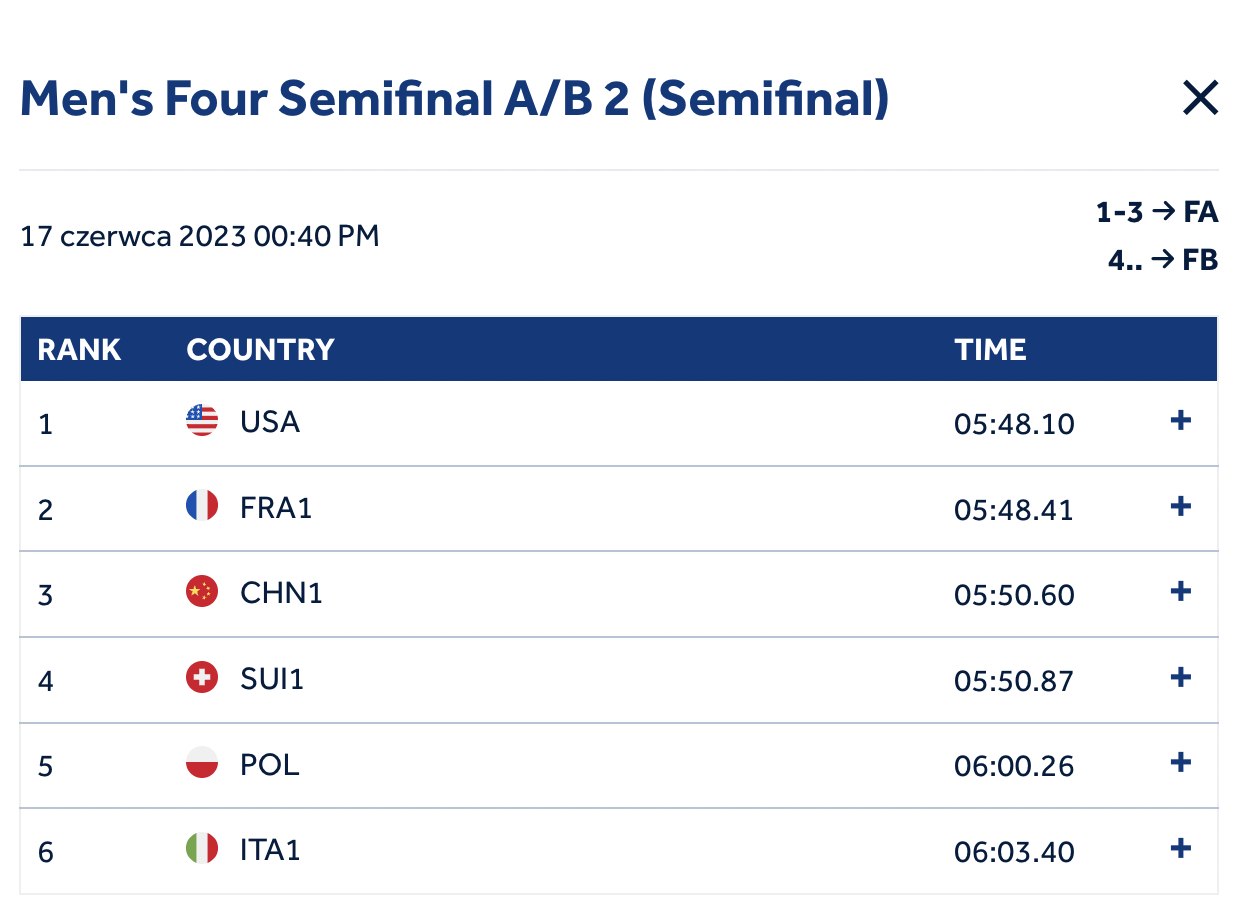The image size is (1240, 900).
Task: Expand ITA1 row plus icon
Action: point(1181,849)
